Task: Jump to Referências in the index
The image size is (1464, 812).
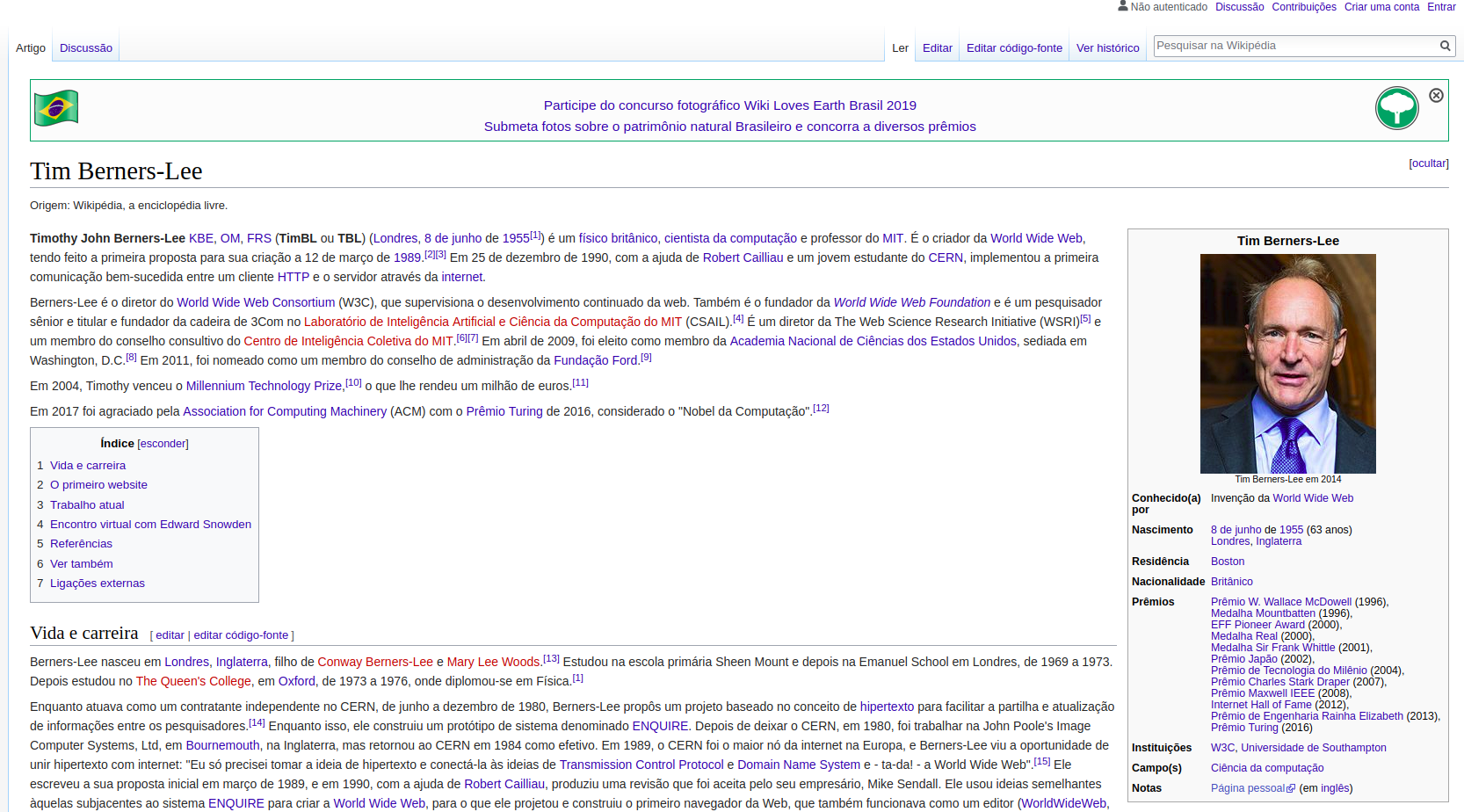Action: (x=81, y=544)
